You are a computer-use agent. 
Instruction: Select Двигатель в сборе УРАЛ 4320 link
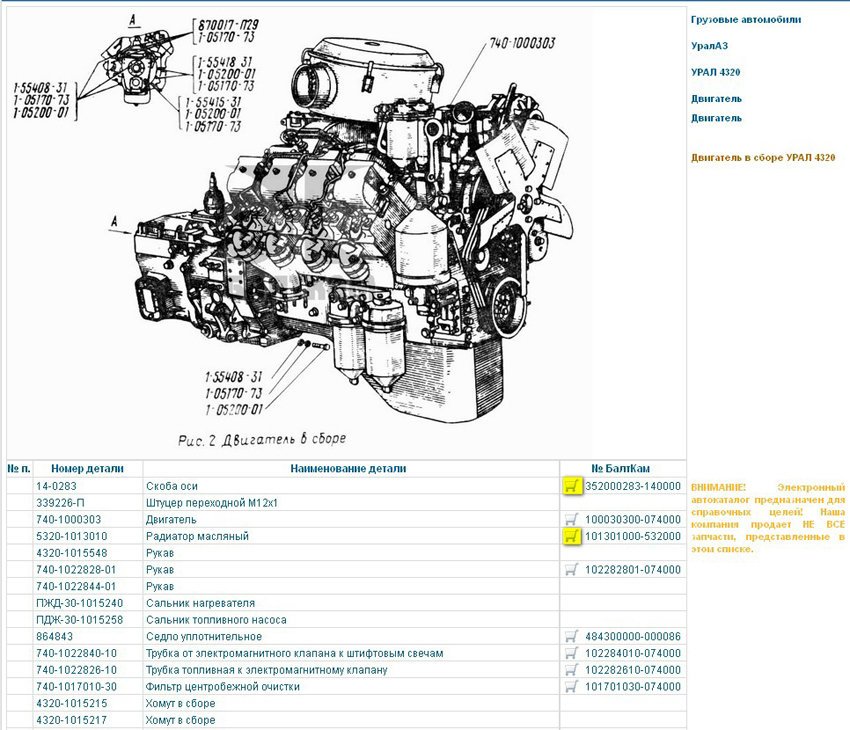pyautogui.click(x=763, y=158)
